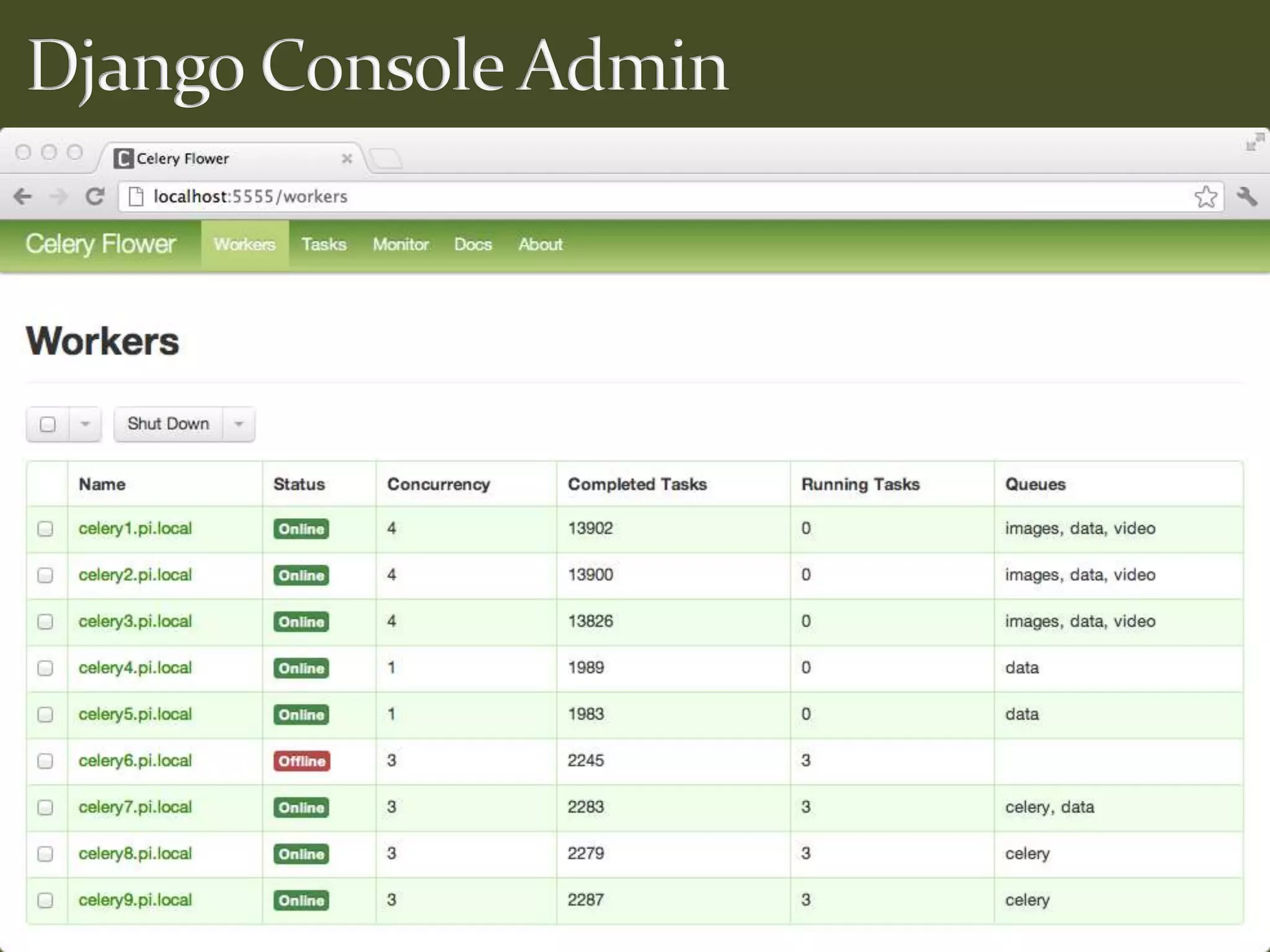
Task: Open the celery4.pi.local worker link
Action: tap(135, 668)
